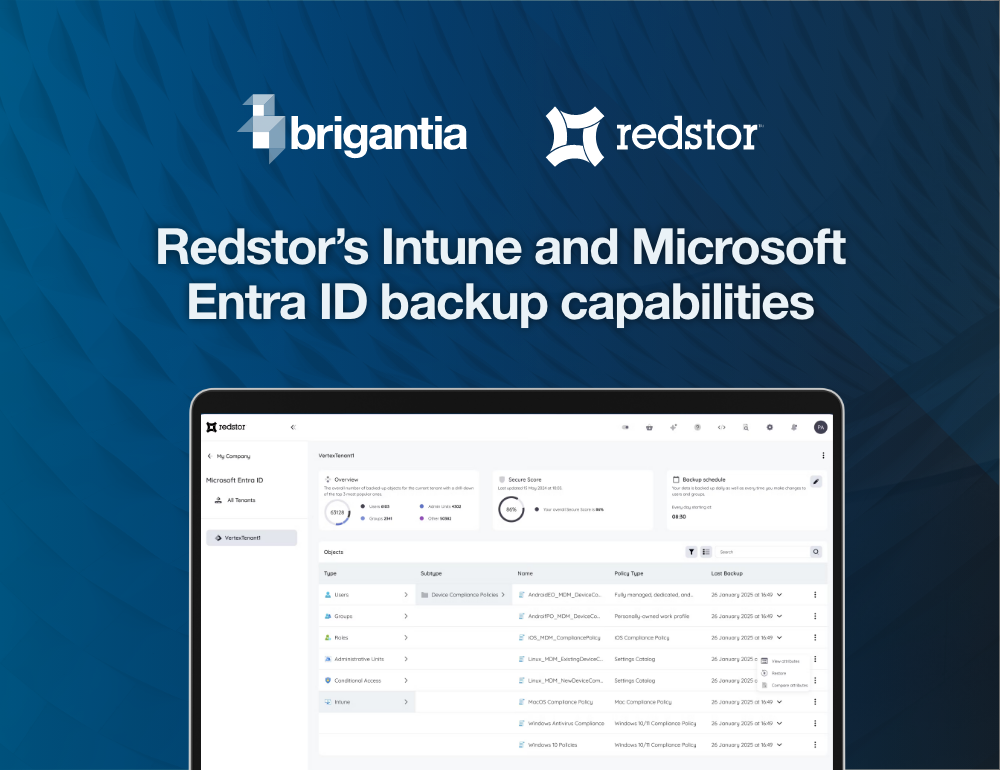Select Restore from the context menu
The width and height of the screenshot is (1000, 770).
coord(779,673)
